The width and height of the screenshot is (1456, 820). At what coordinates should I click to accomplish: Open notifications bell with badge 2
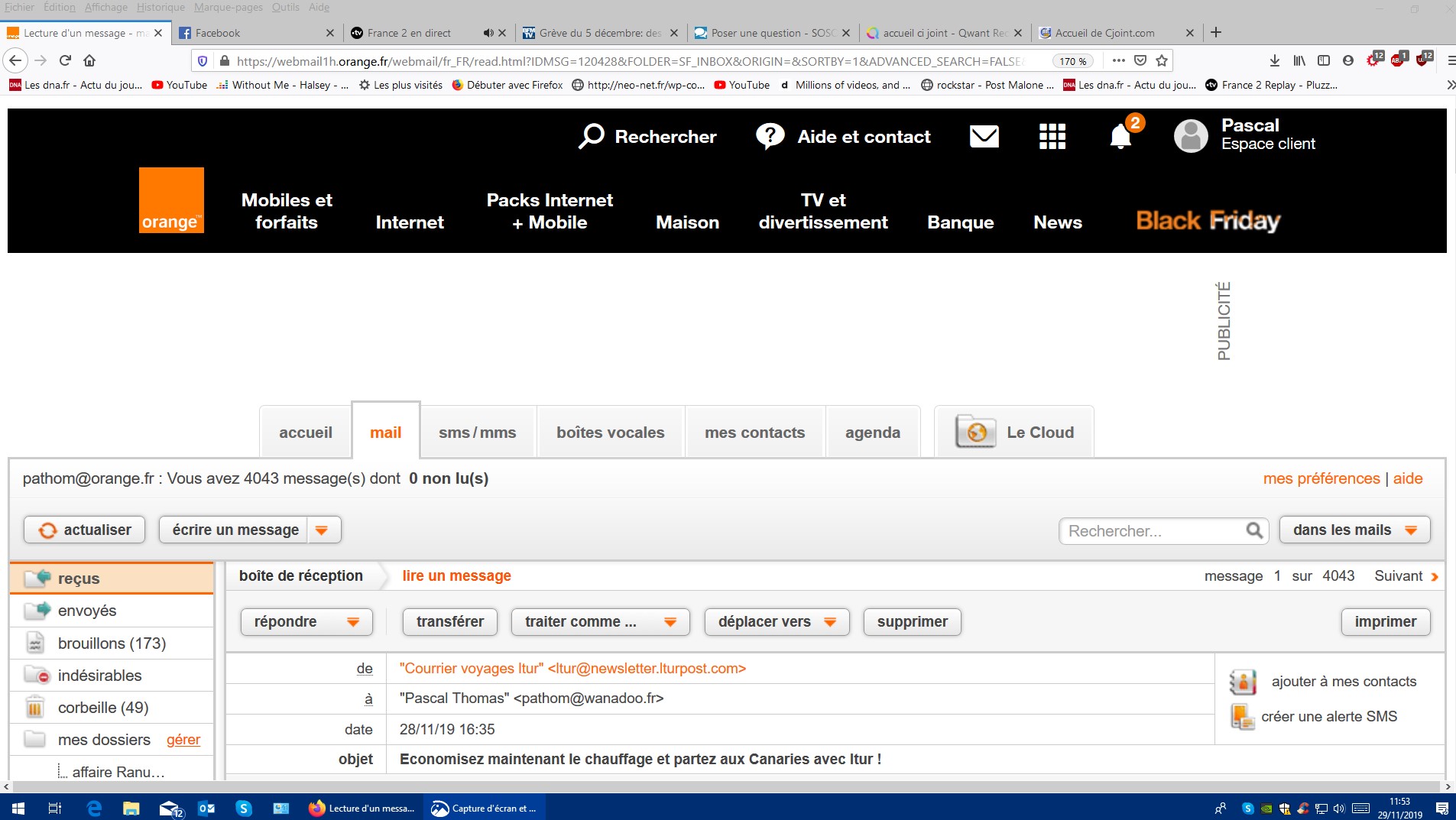pos(1121,135)
